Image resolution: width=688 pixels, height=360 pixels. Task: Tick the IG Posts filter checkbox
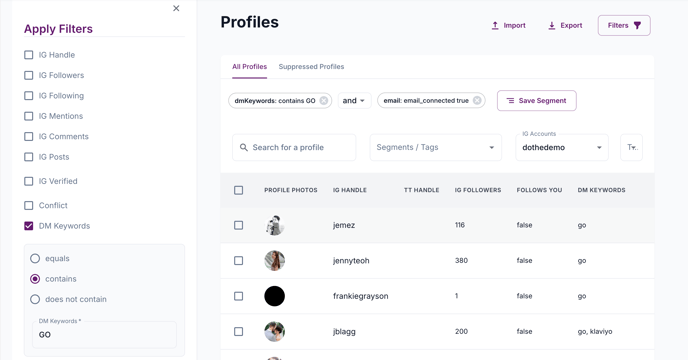tap(29, 157)
